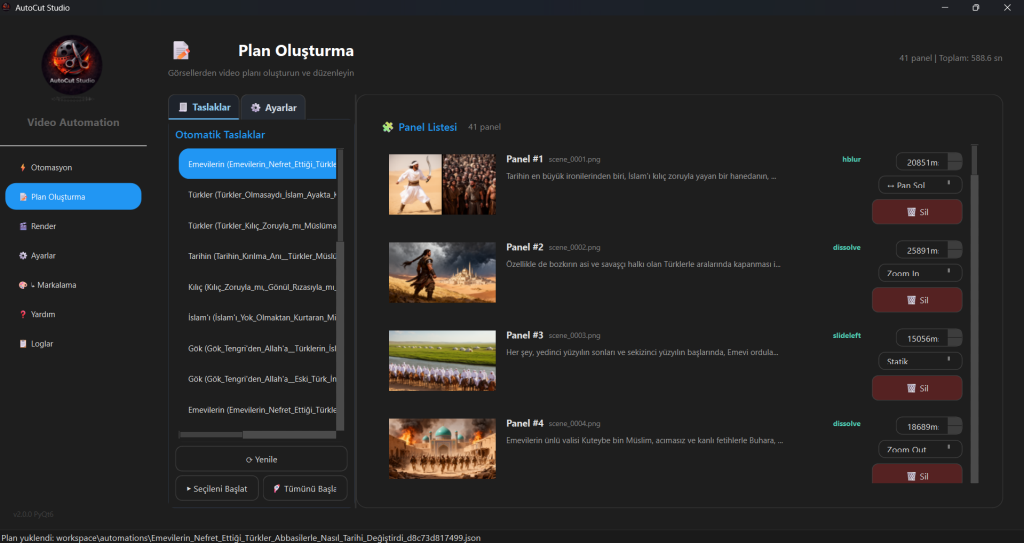This screenshot has height=543, width=1024.
Task: Click the 20851ms duration spinner for Panel #1
Action: (921, 162)
